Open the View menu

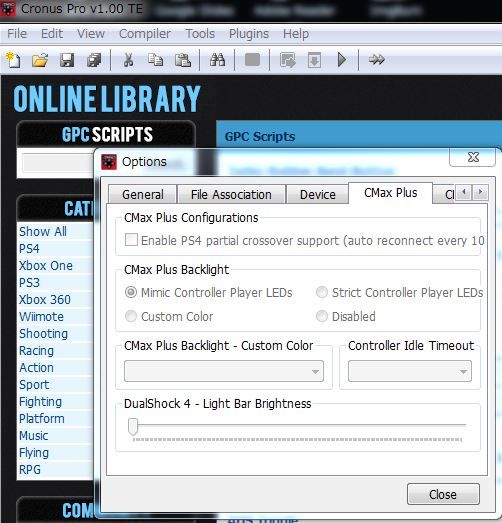coord(91,34)
